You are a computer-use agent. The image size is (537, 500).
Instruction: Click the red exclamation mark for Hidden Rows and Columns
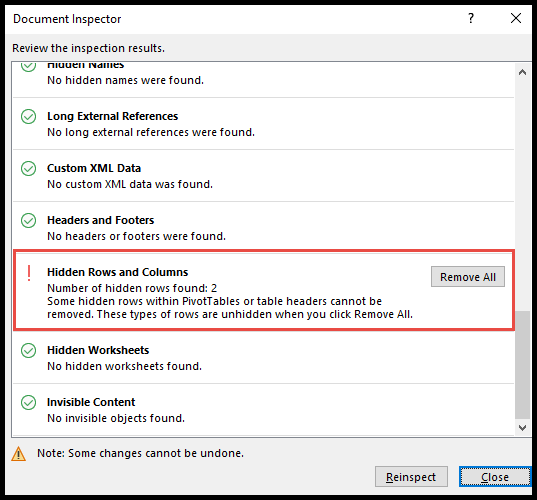(x=29, y=273)
